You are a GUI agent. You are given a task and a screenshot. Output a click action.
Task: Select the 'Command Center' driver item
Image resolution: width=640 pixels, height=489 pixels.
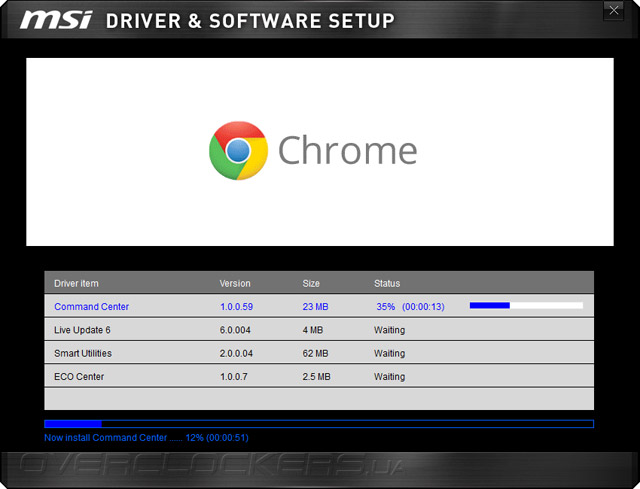coord(91,307)
